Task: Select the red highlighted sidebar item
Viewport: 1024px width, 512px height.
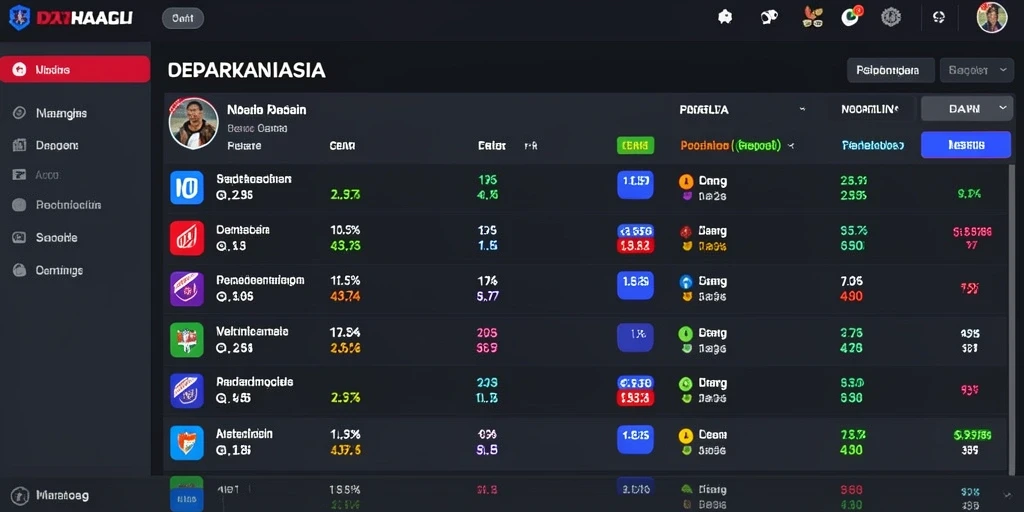Action: [x=75, y=69]
